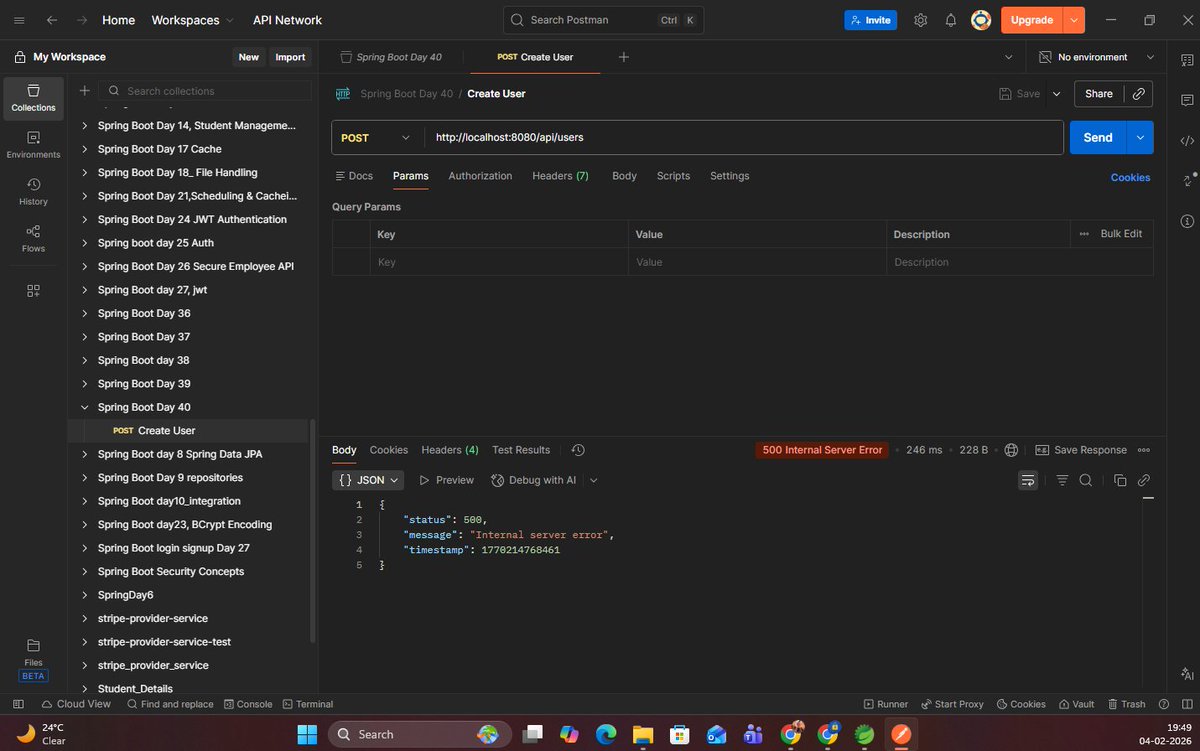Viewport: 1200px width, 751px height.
Task: Expand the Spring Boot Day 39 collection
Action: pyautogui.click(x=84, y=384)
